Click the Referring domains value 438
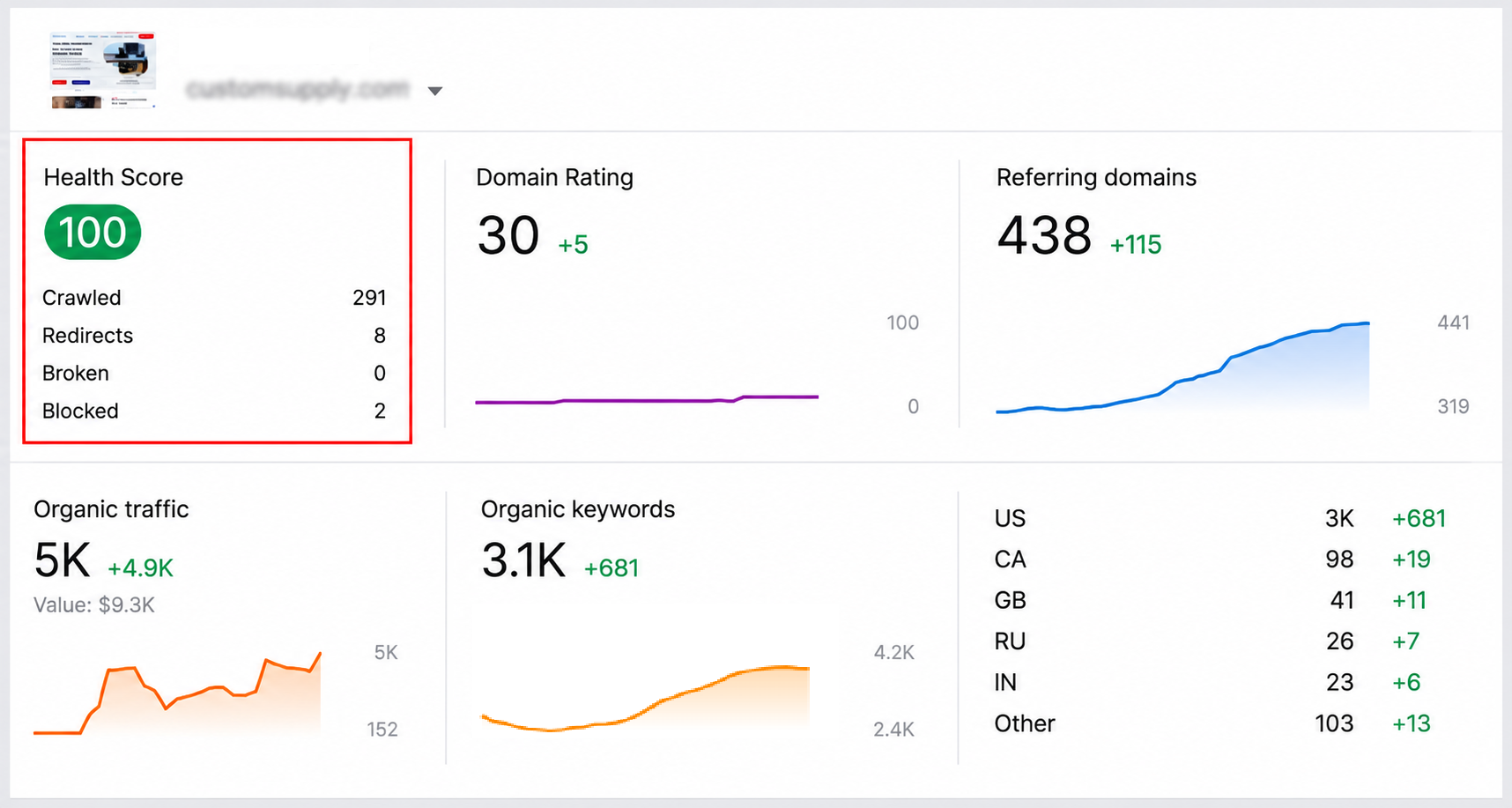The image size is (1512, 808). [x=1044, y=235]
